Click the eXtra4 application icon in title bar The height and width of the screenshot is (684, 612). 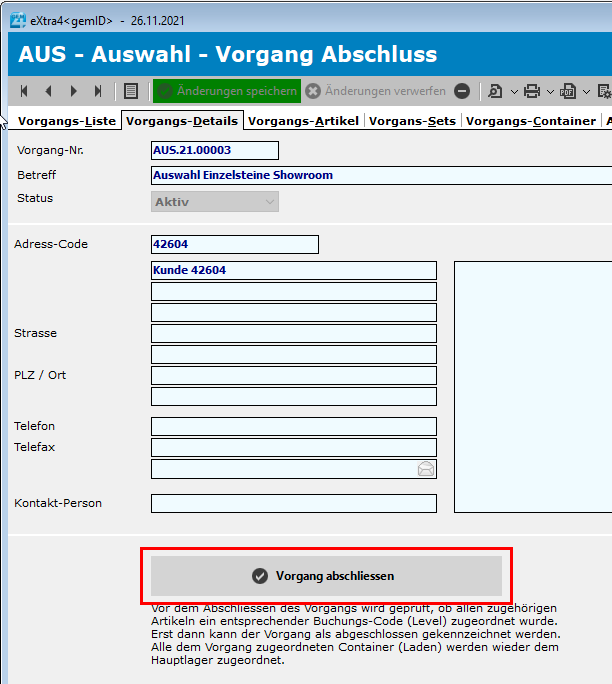click(x=18, y=21)
